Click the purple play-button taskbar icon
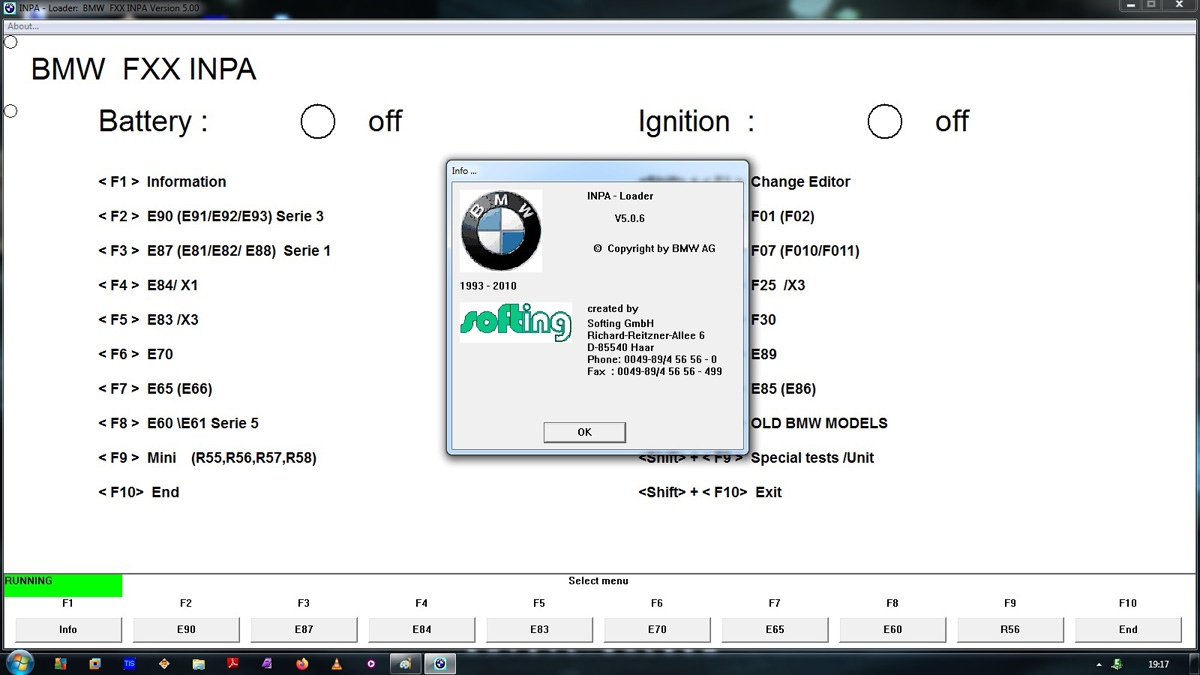 click(371, 663)
